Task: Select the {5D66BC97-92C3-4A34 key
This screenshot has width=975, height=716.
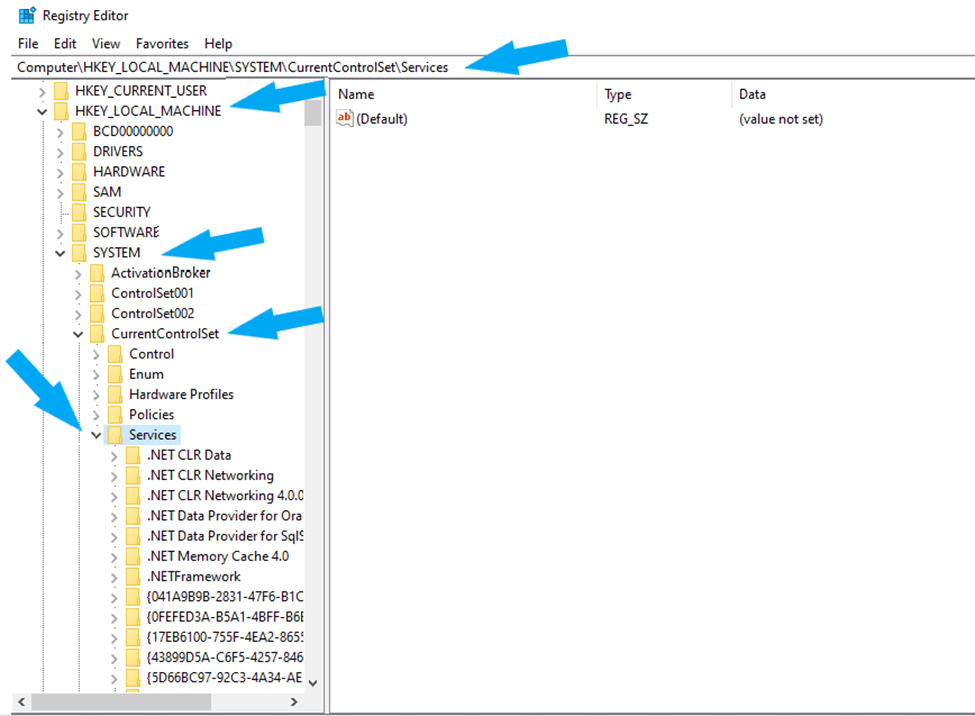Action: 224,677
